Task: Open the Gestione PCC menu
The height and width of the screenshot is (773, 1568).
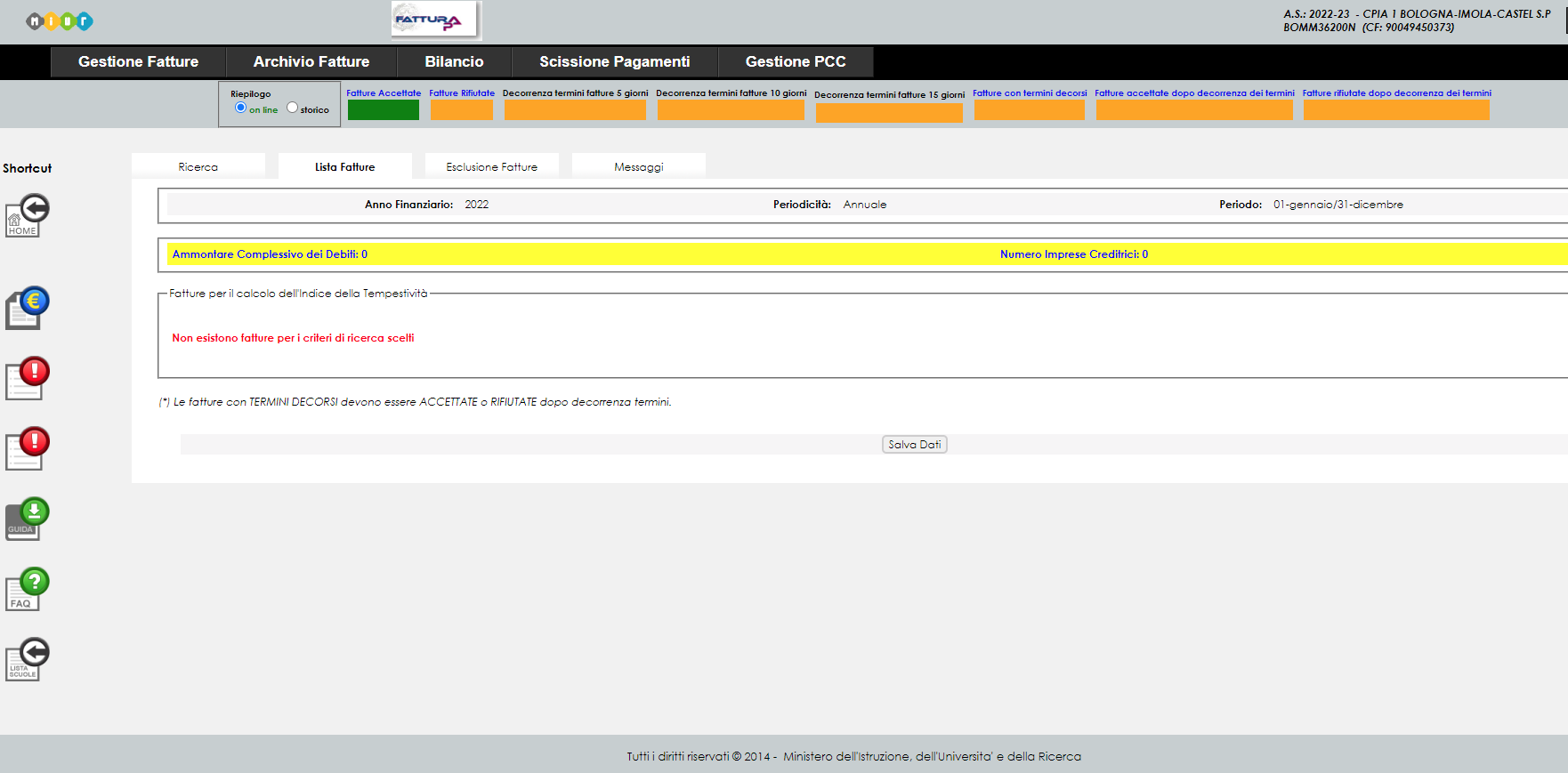Action: click(795, 61)
